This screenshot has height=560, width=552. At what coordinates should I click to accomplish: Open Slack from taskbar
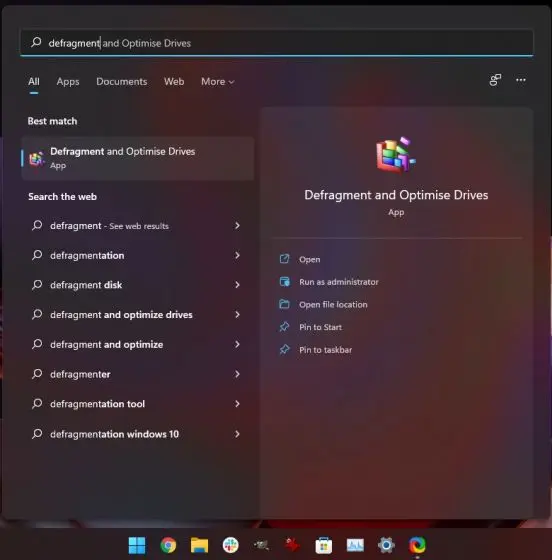230,545
